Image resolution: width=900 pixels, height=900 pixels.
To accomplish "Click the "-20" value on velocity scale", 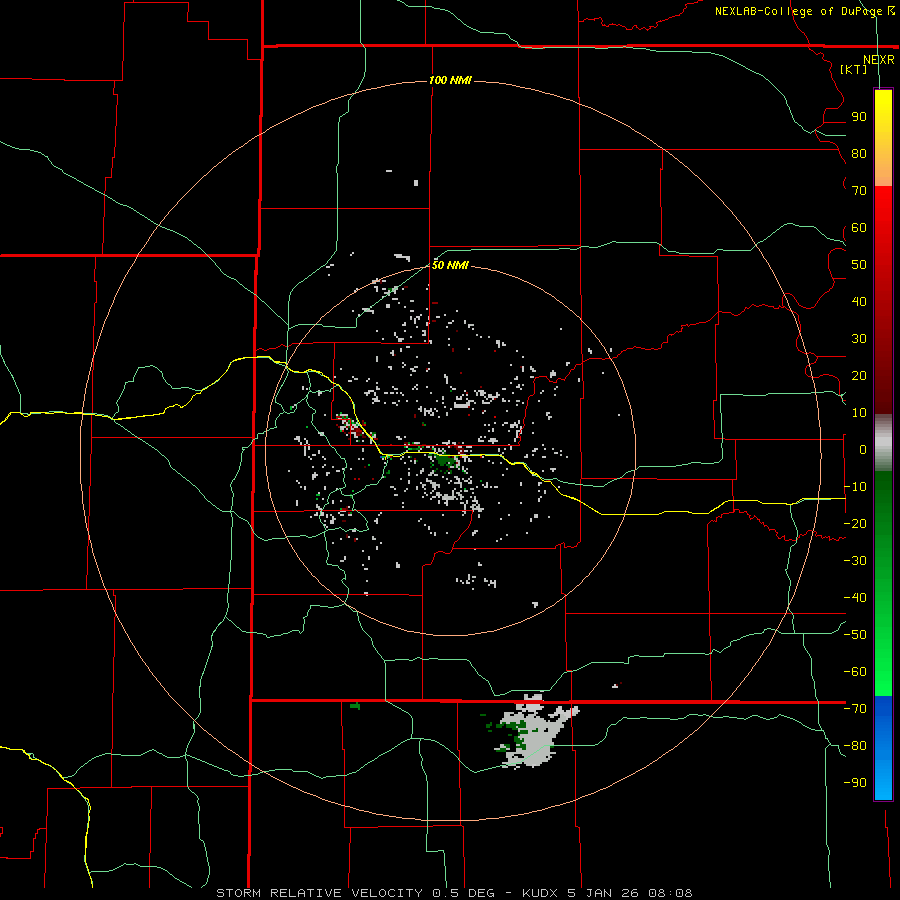I will pyautogui.click(x=855, y=524).
